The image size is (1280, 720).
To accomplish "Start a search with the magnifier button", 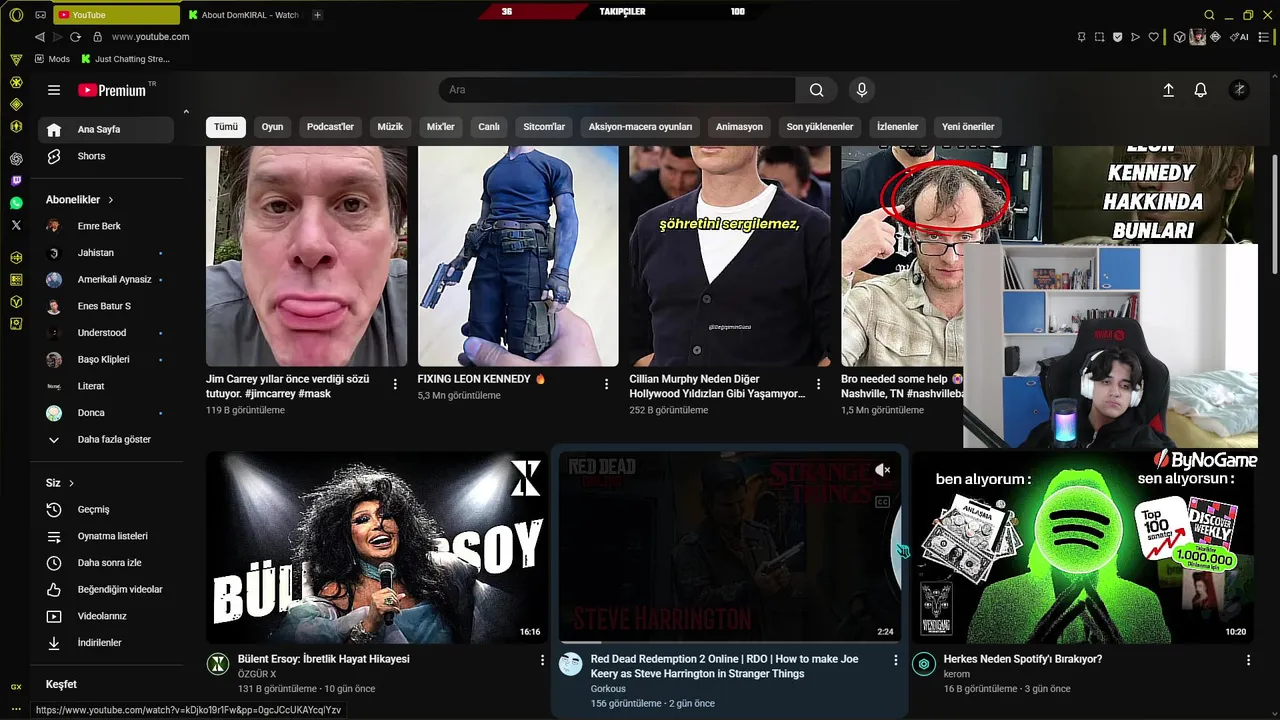I will click(817, 90).
